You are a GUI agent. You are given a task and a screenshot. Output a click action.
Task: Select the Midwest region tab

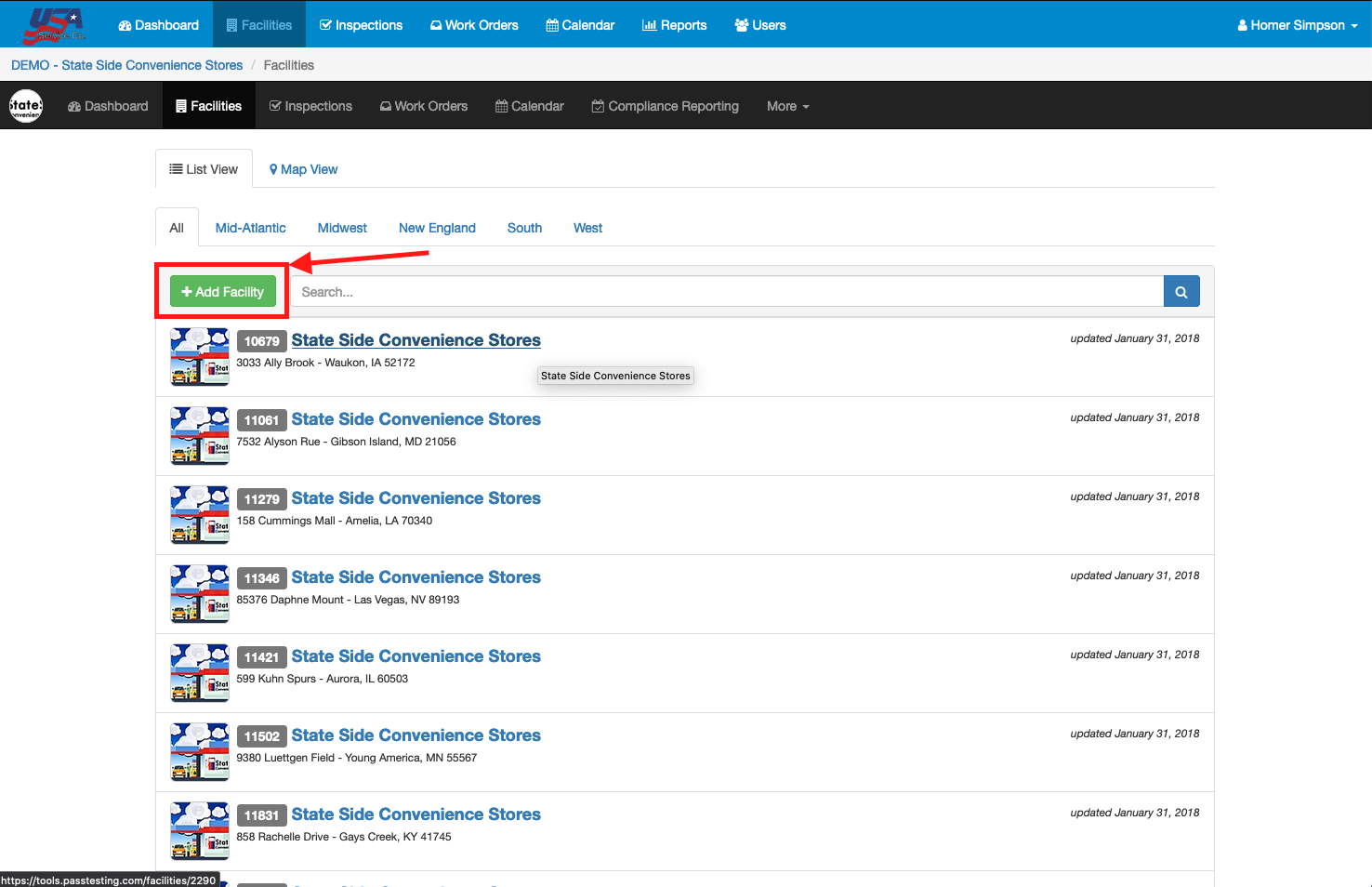click(342, 228)
